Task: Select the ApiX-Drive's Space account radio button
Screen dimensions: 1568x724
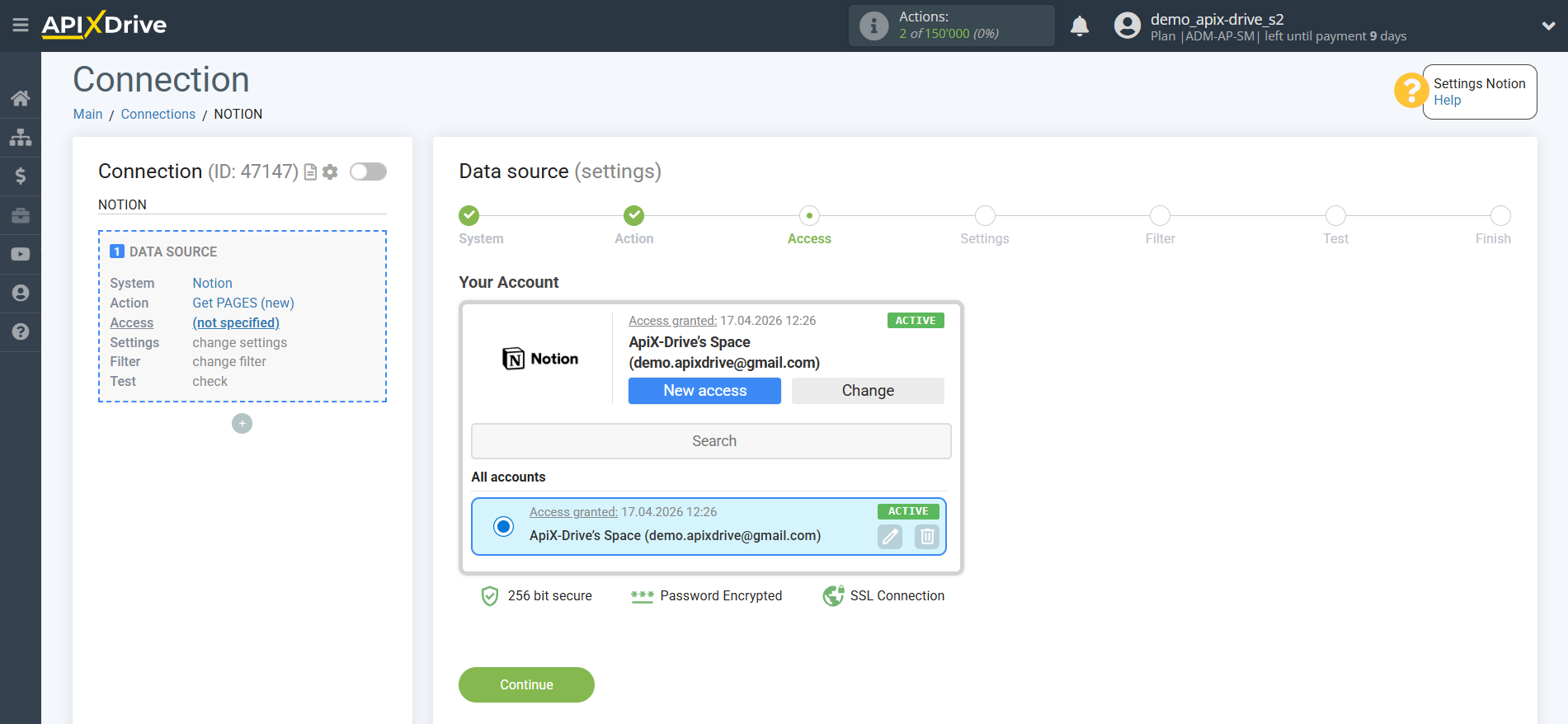Action: click(503, 526)
